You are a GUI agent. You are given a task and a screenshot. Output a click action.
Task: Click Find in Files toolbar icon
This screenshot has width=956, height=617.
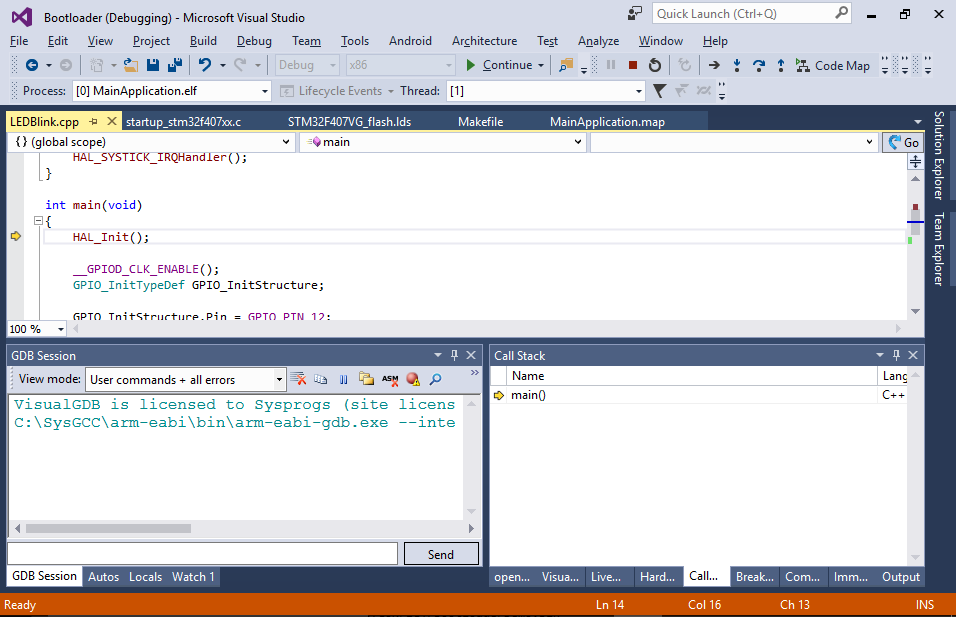point(566,65)
